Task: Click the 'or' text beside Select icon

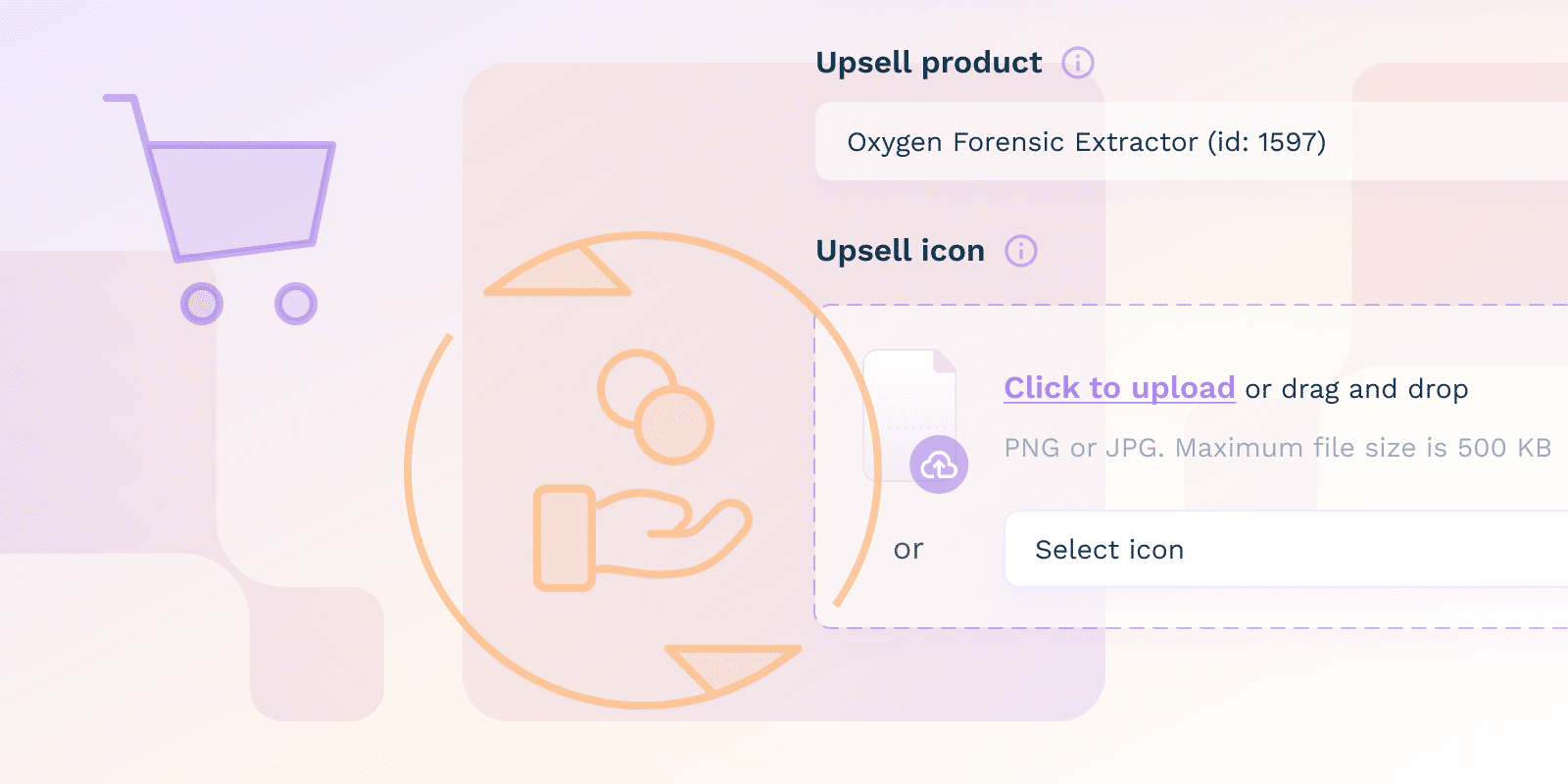Action: pos(908,549)
